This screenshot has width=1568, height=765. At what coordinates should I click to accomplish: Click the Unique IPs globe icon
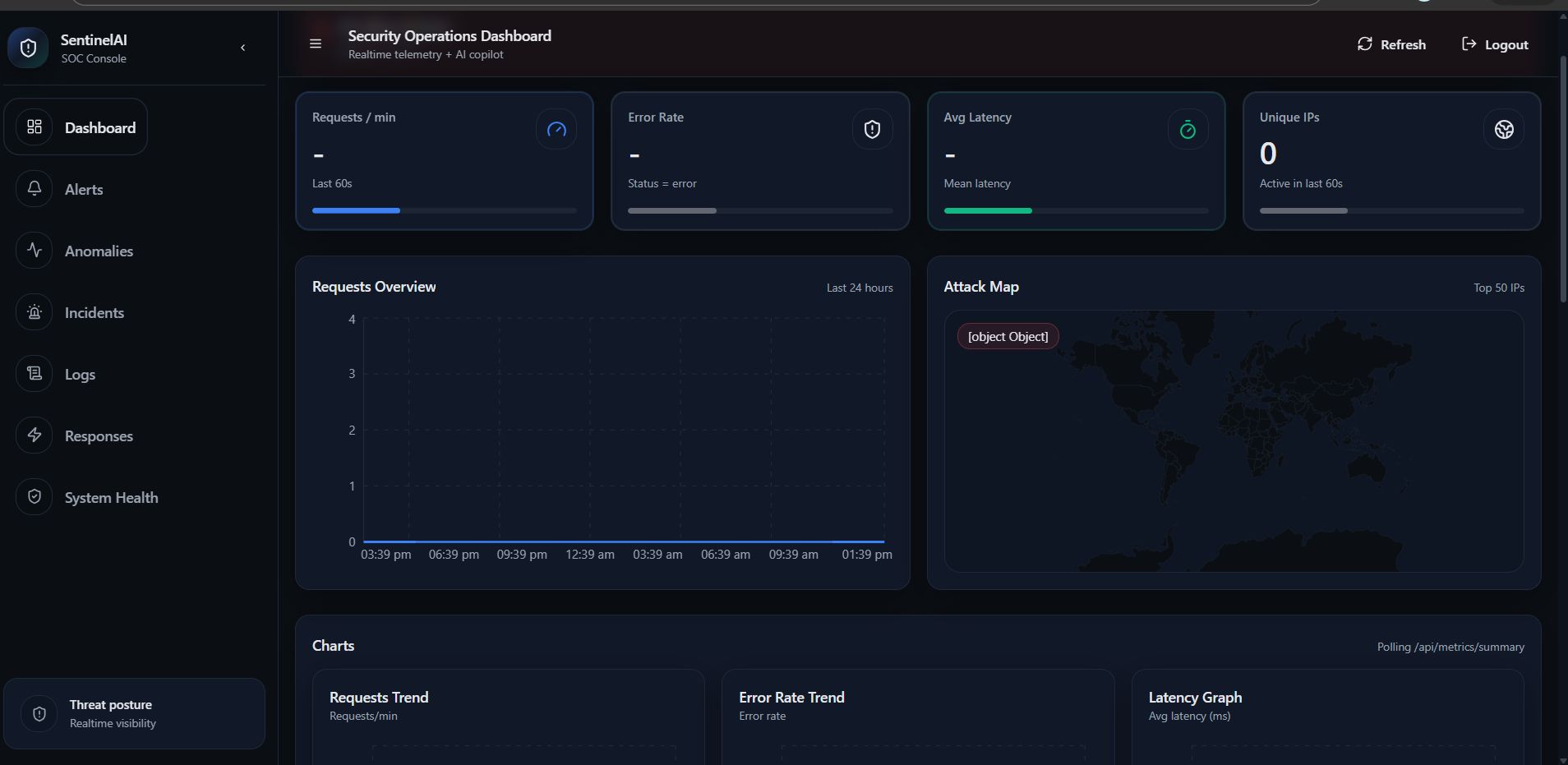pos(1503,130)
